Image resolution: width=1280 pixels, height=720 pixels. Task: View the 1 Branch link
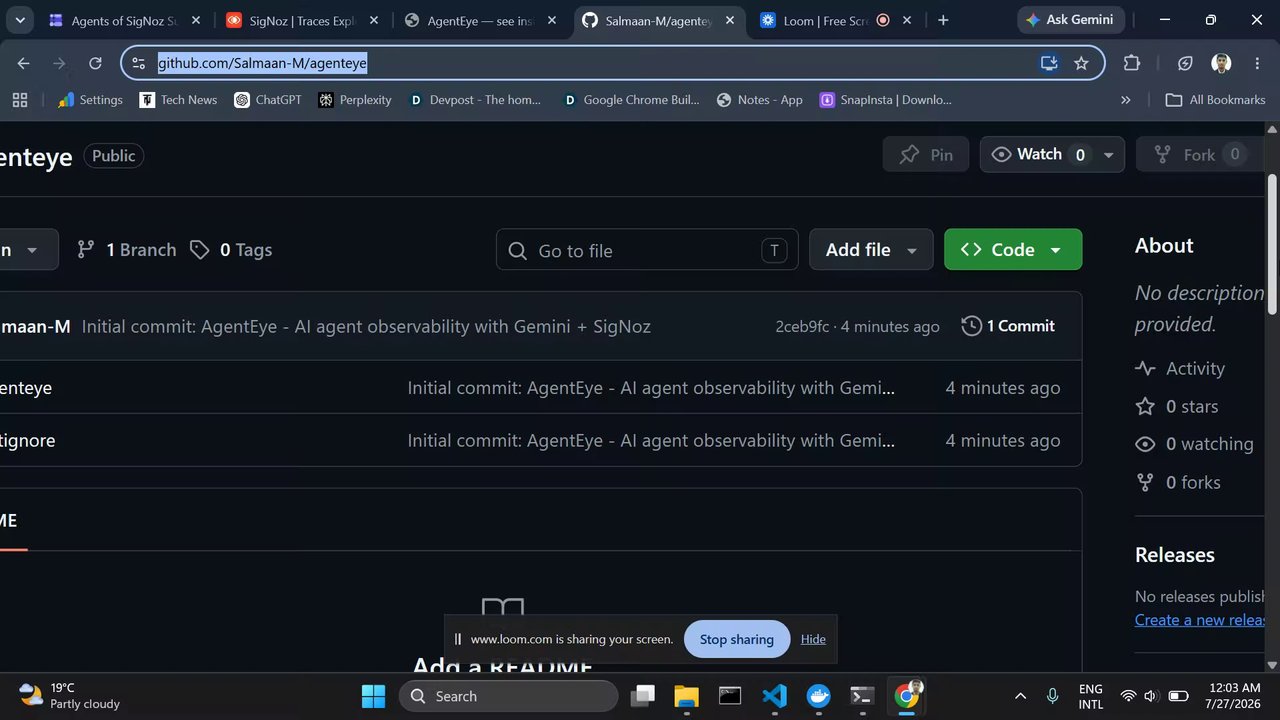pyautogui.click(x=127, y=250)
